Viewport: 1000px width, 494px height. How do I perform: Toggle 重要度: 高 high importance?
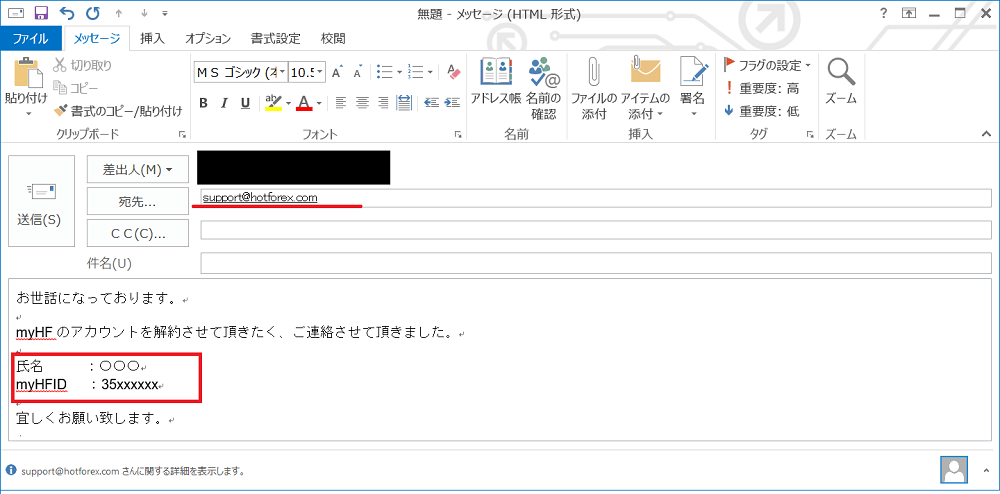[x=762, y=88]
